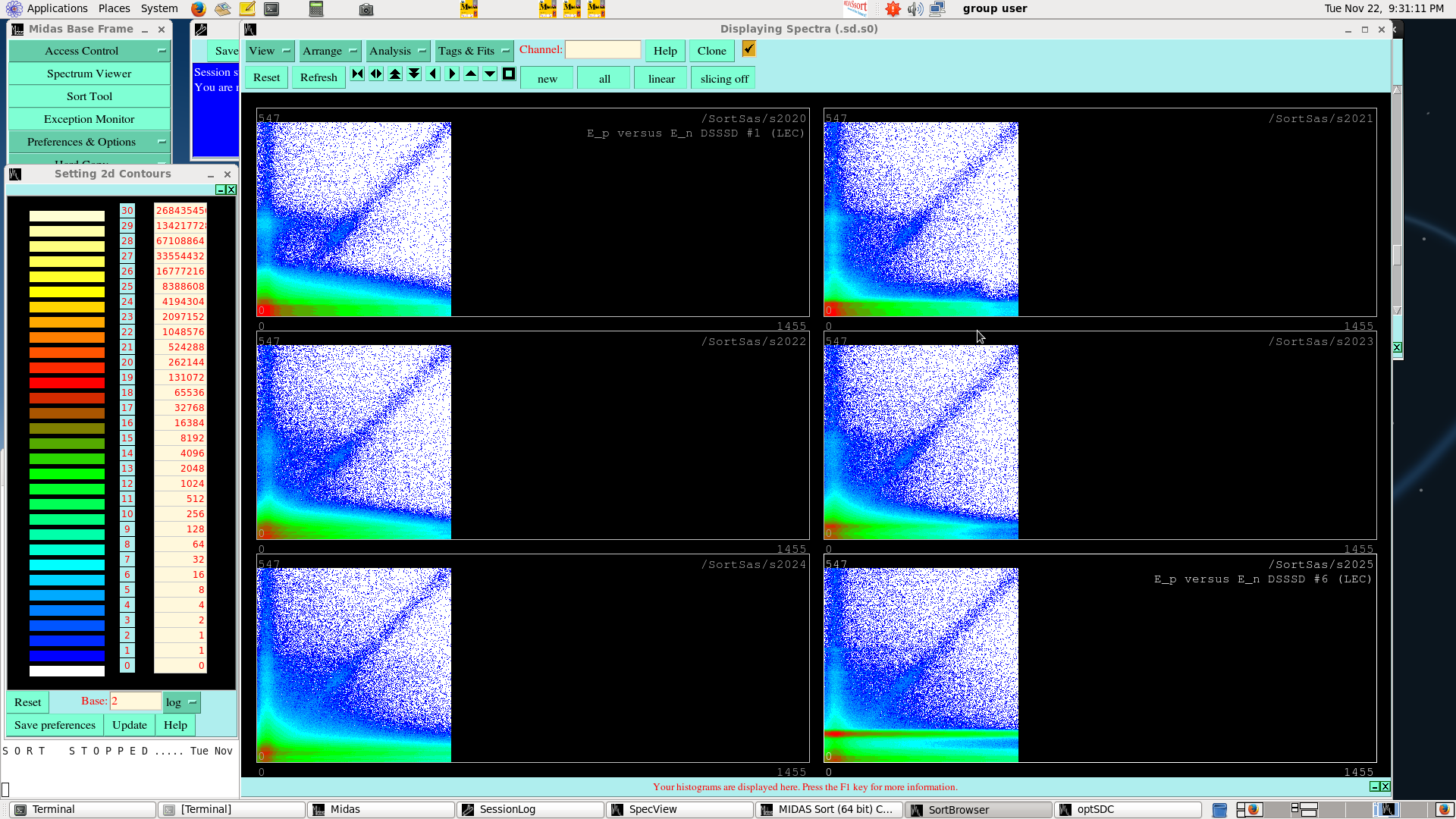Toggle linear scale button
The height and width of the screenshot is (819, 1456).
661,78
